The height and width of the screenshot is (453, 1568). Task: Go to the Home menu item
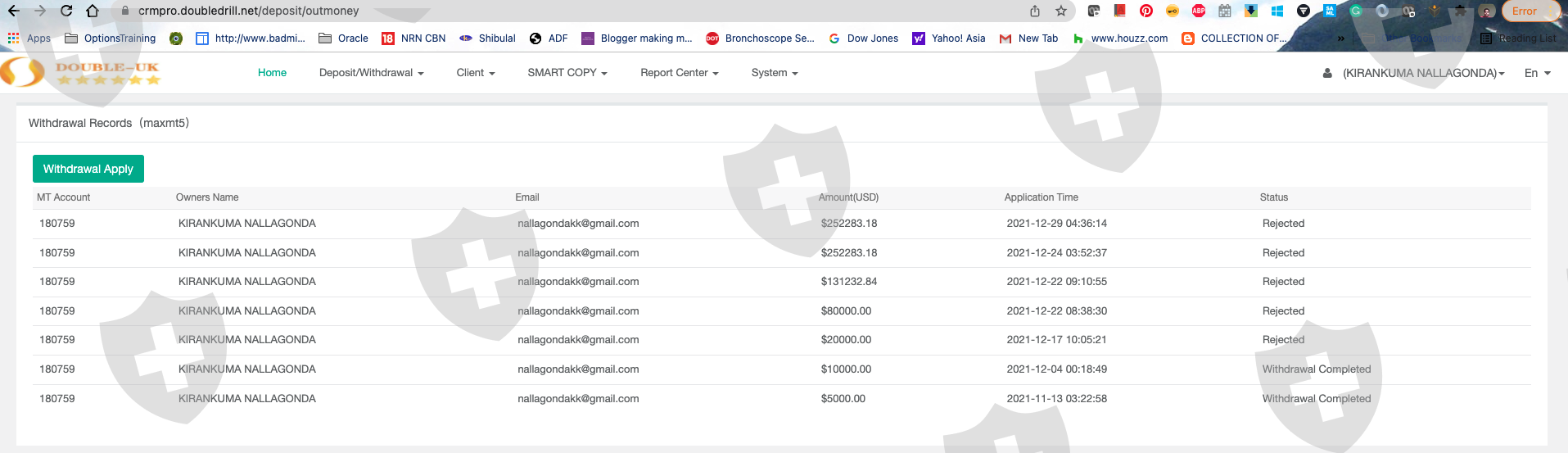272,73
